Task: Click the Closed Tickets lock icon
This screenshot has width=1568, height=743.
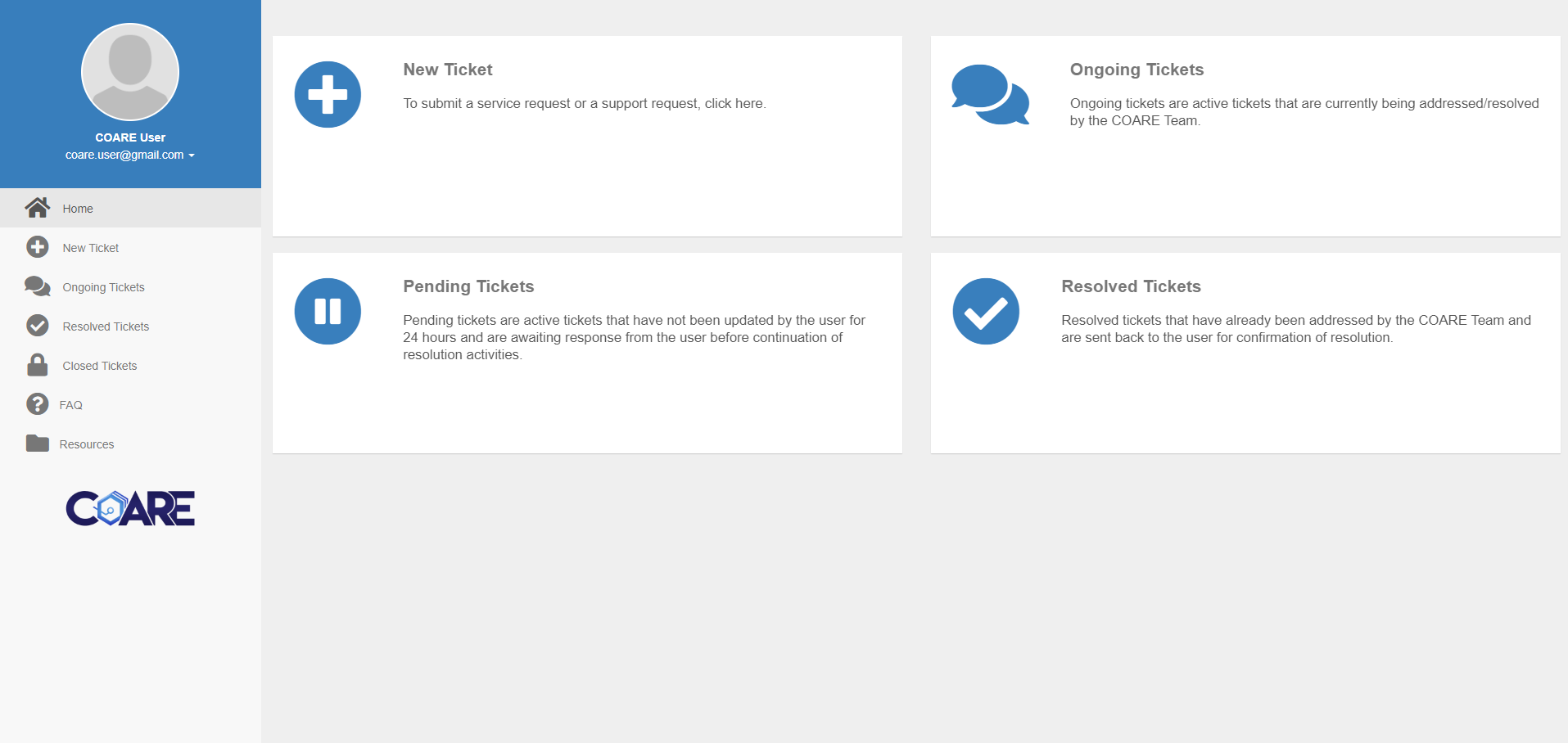Action: (37, 365)
